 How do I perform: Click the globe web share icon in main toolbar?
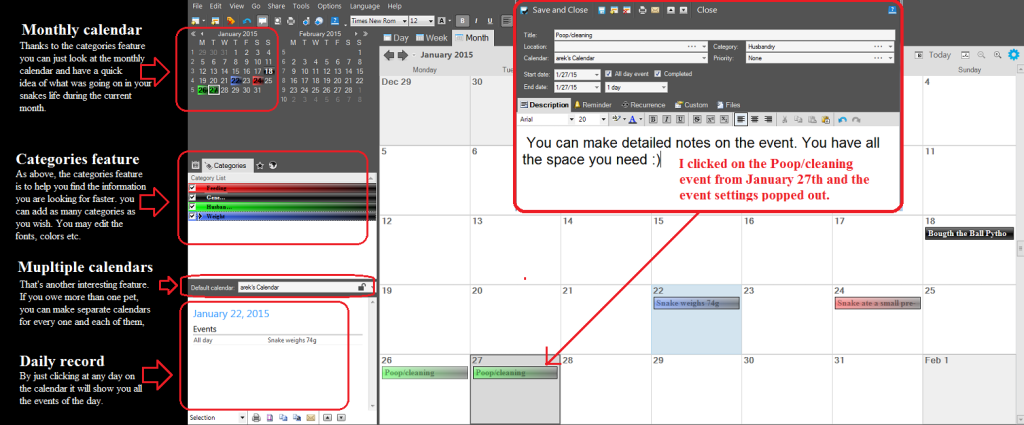[x=319, y=21]
